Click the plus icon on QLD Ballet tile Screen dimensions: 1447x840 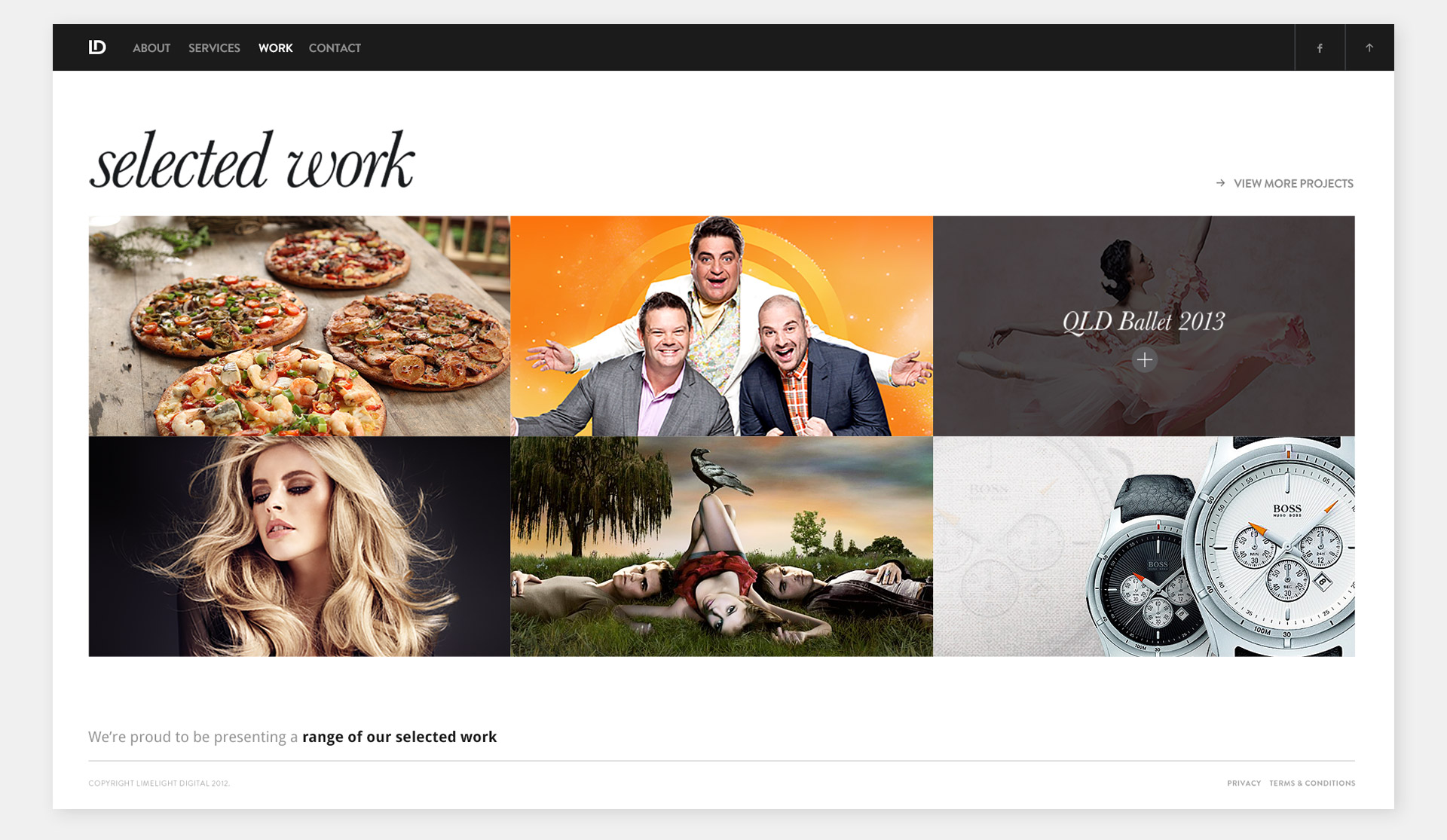tap(1144, 360)
